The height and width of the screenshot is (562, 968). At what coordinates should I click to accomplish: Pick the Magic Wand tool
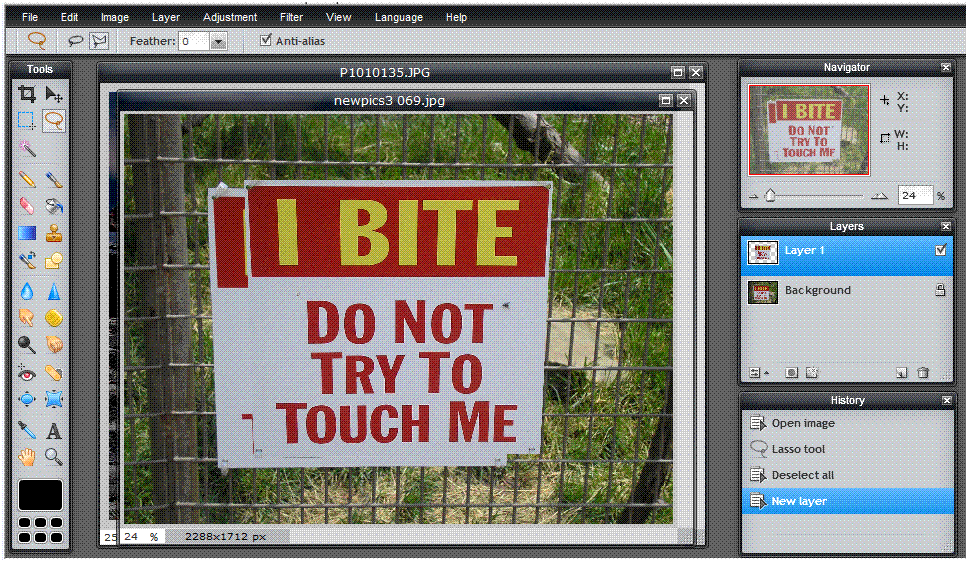point(27,148)
